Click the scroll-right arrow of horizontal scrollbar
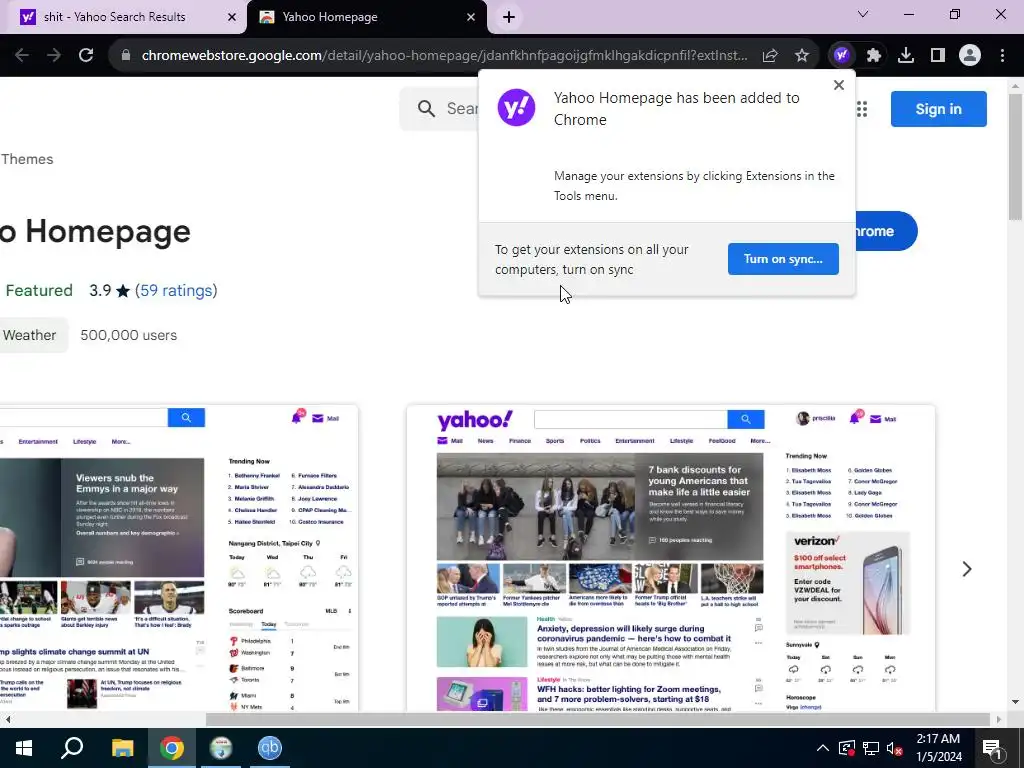This screenshot has width=1024, height=768. (x=999, y=720)
